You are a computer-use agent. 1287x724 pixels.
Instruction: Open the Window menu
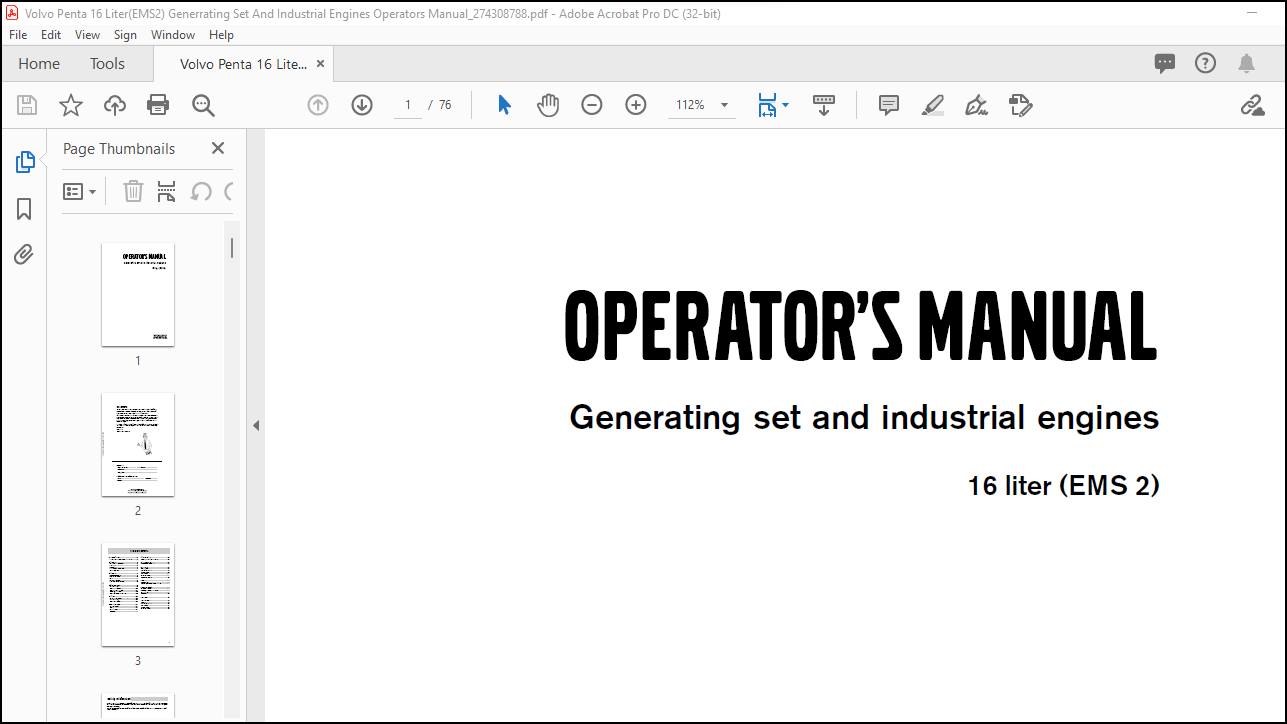pyautogui.click(x=173, y=34)
